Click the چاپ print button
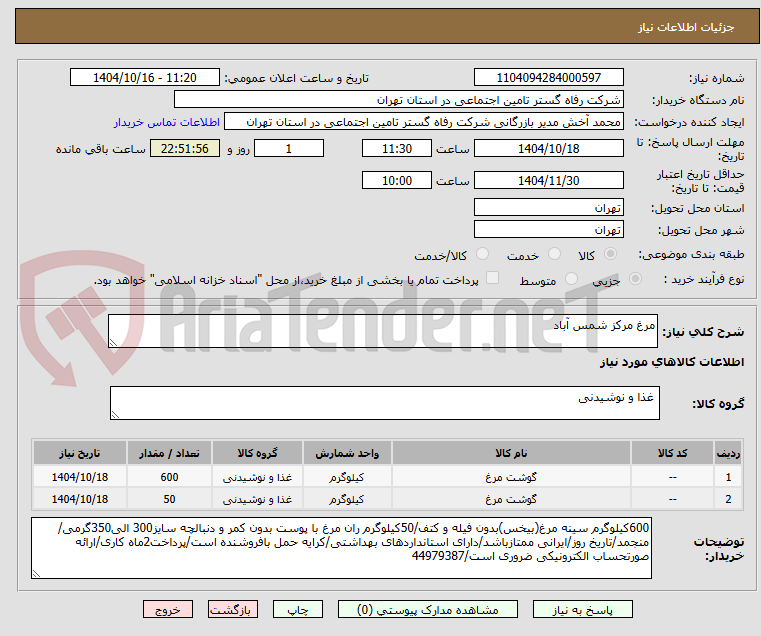 [x=298, y=609]
